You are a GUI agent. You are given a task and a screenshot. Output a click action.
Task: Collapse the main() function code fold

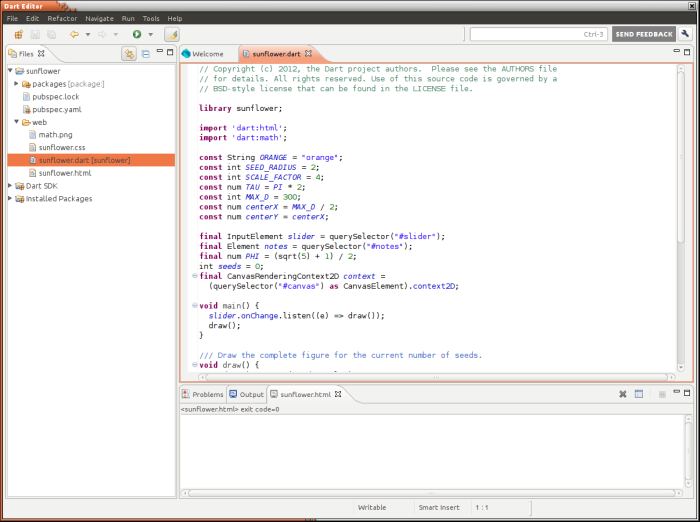click(x=194, y=305)
